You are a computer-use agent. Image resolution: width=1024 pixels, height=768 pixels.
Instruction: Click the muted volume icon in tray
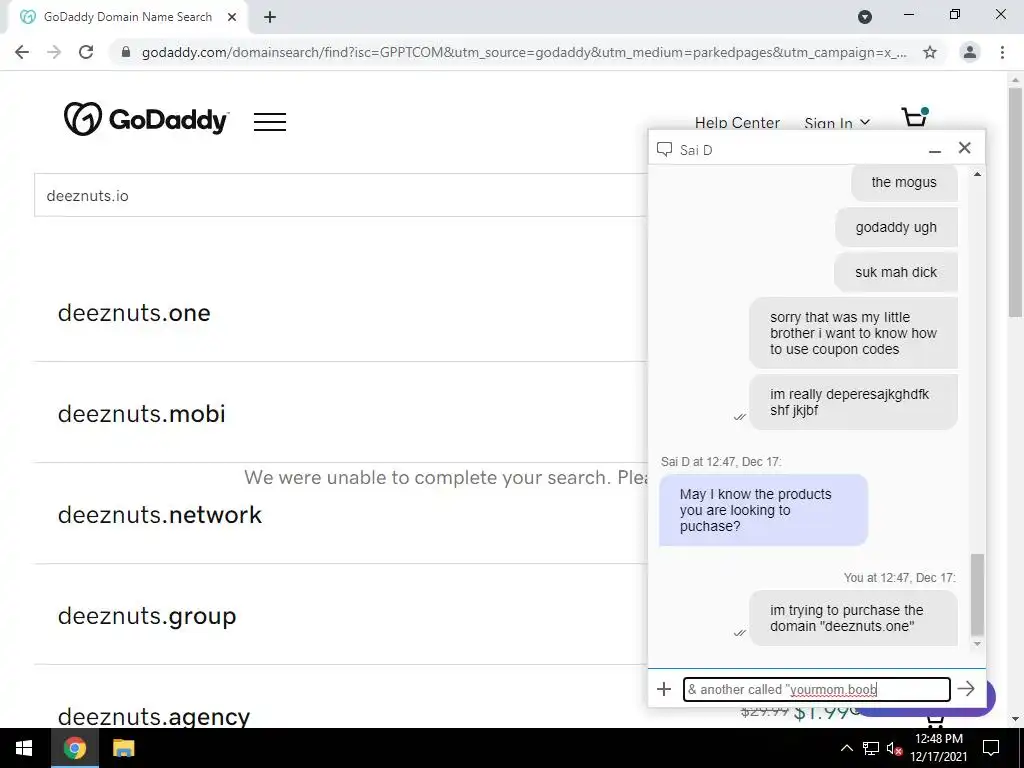[894, 748]
